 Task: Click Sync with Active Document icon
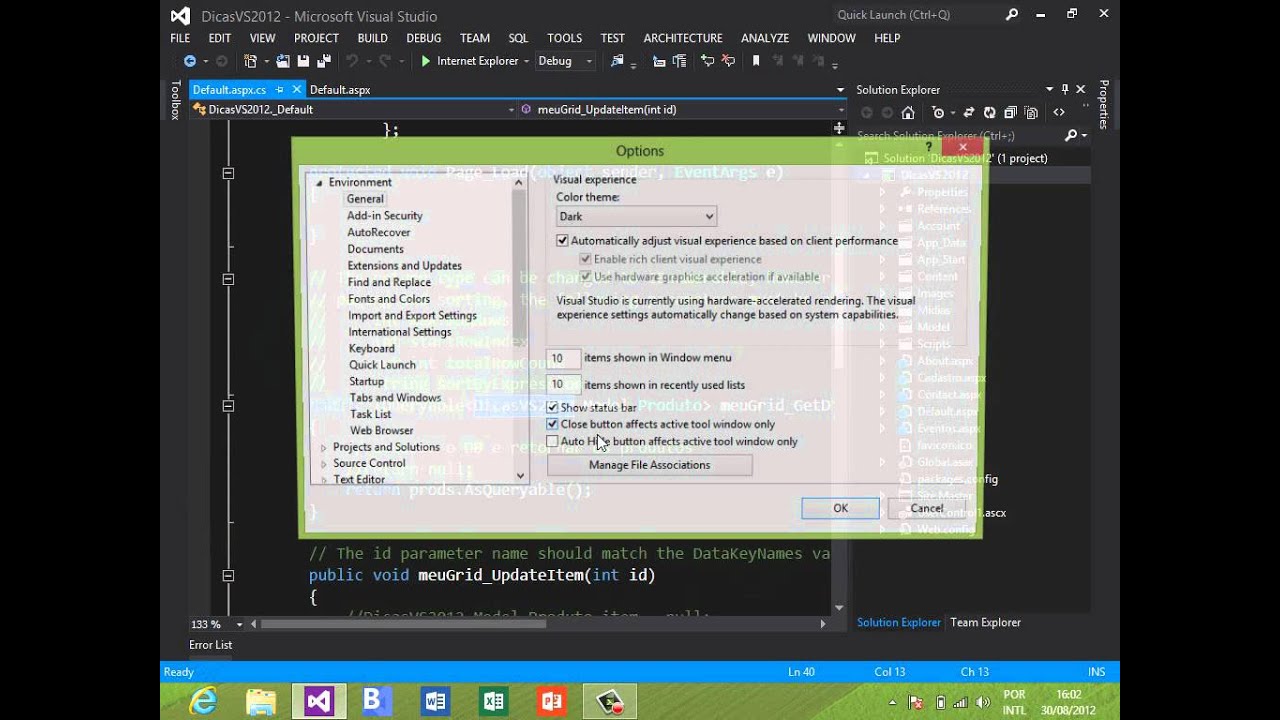(970, 113)
